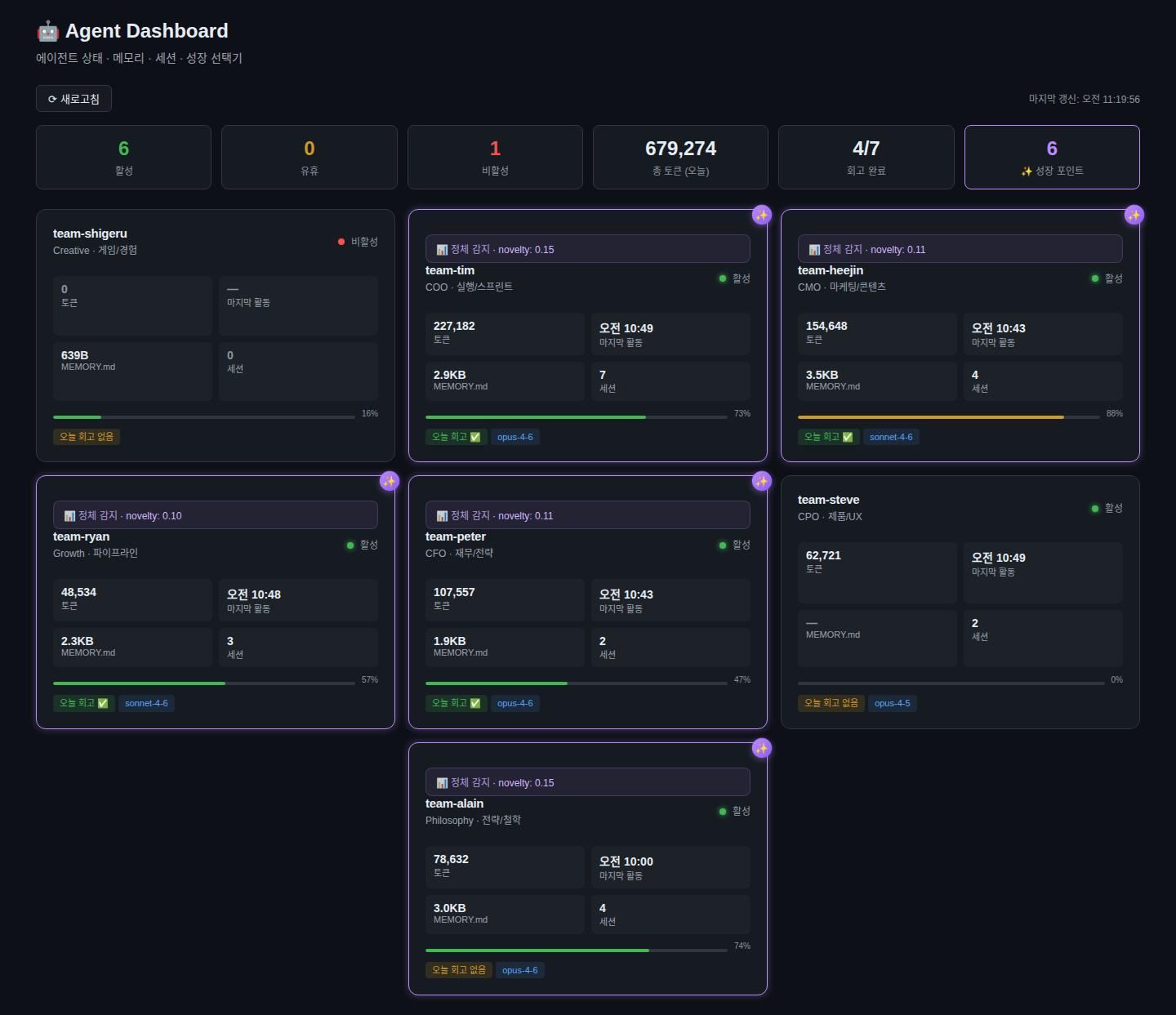Image resolution: width=1176 pixels, height=1015 pixels.
Task: Click the sparkle badge on team-ryan card
Action: click(x=389, y=481)
